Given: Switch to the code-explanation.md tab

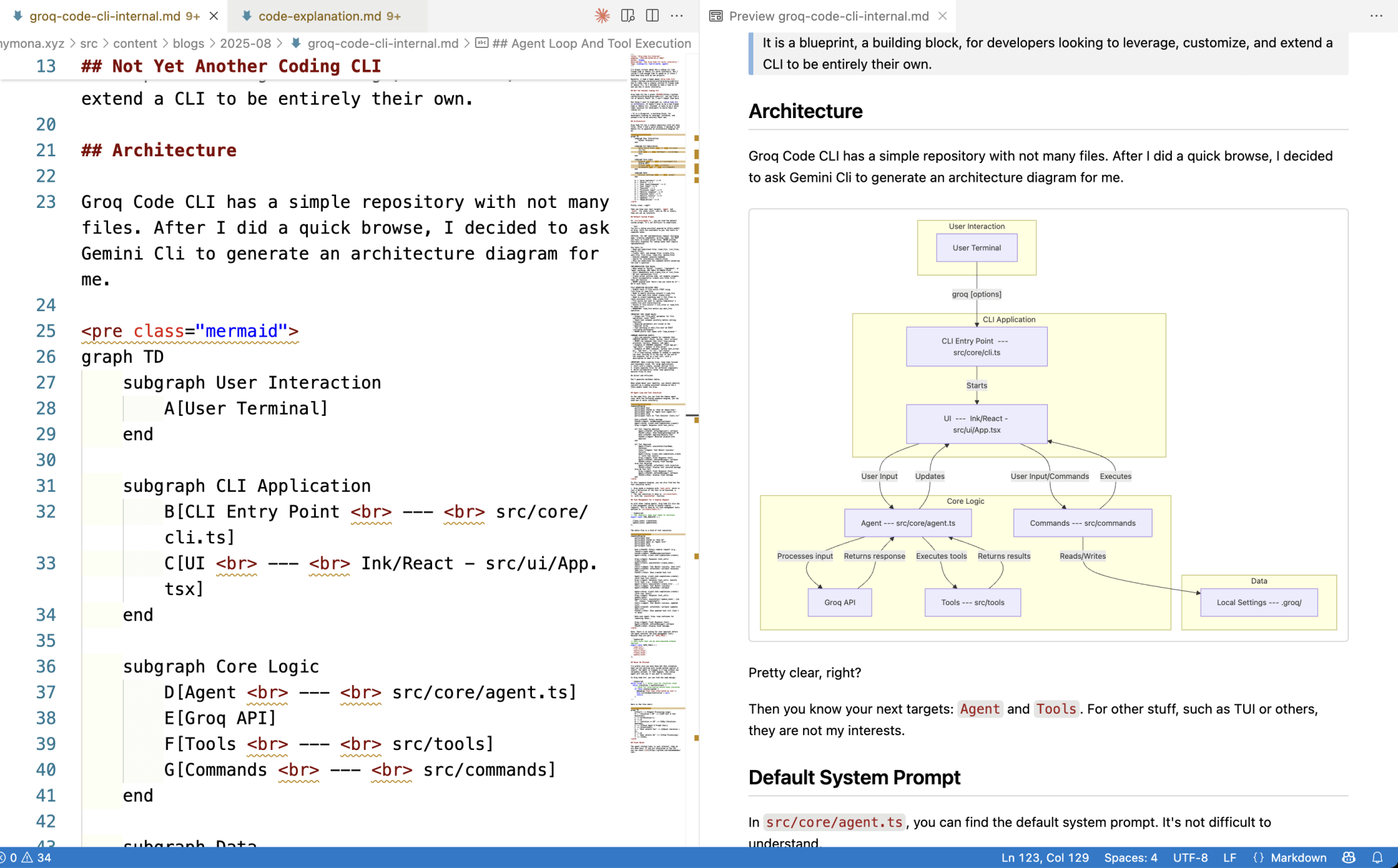Looking at the screenshot, I should click(x=322, y=15).
